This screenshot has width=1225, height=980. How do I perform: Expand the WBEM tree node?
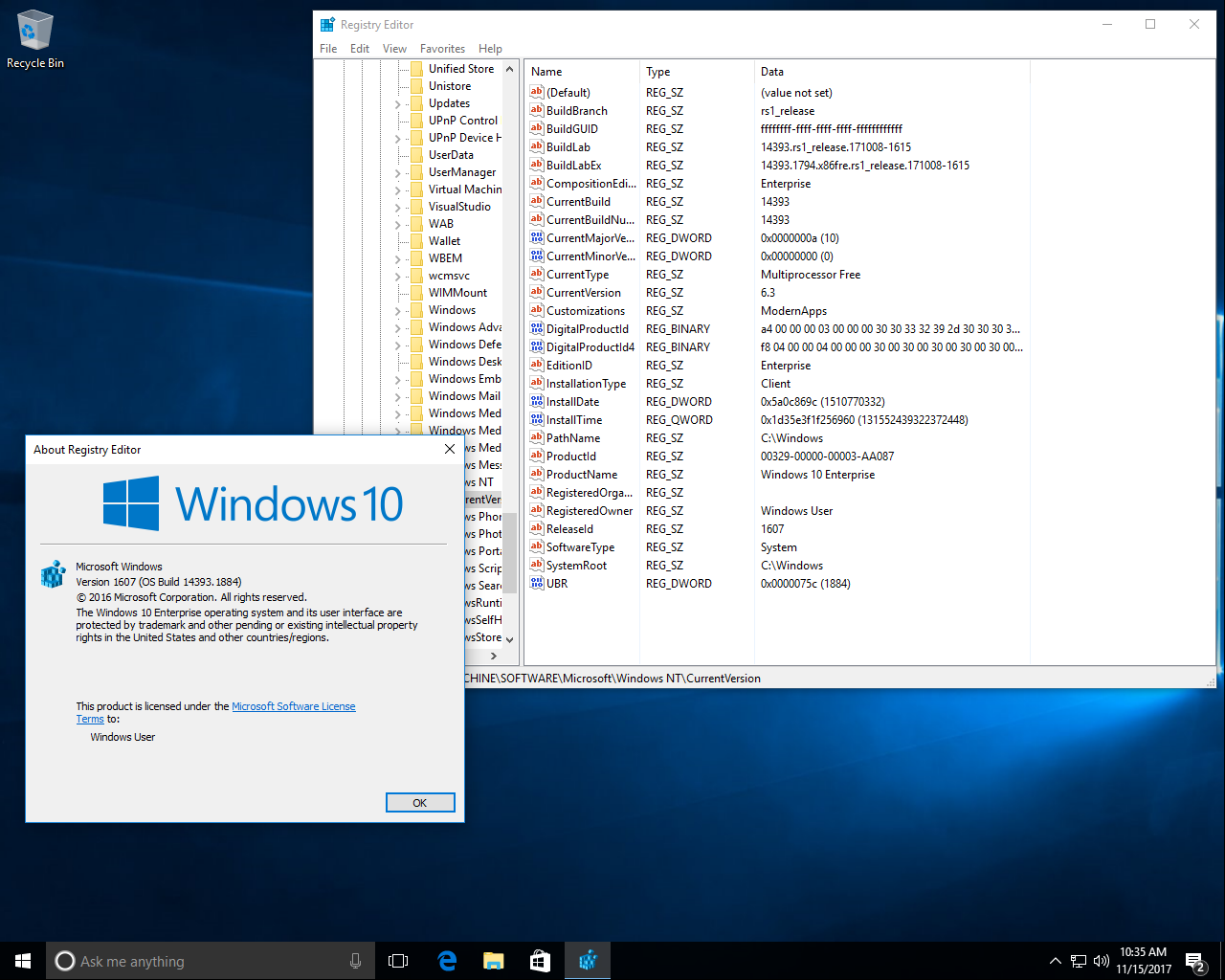tap(398, 258)
